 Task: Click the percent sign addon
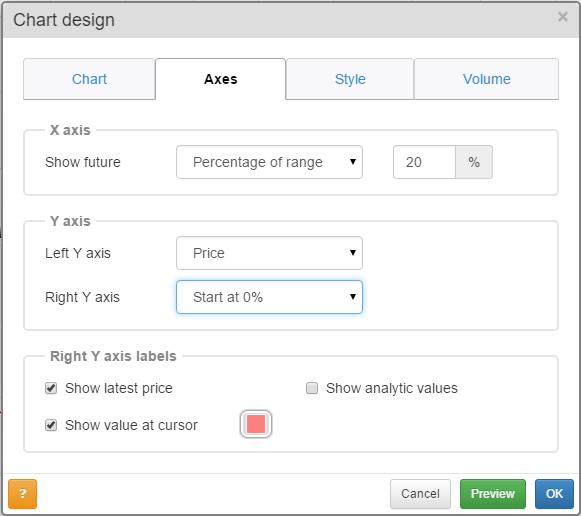coord(474,162)
